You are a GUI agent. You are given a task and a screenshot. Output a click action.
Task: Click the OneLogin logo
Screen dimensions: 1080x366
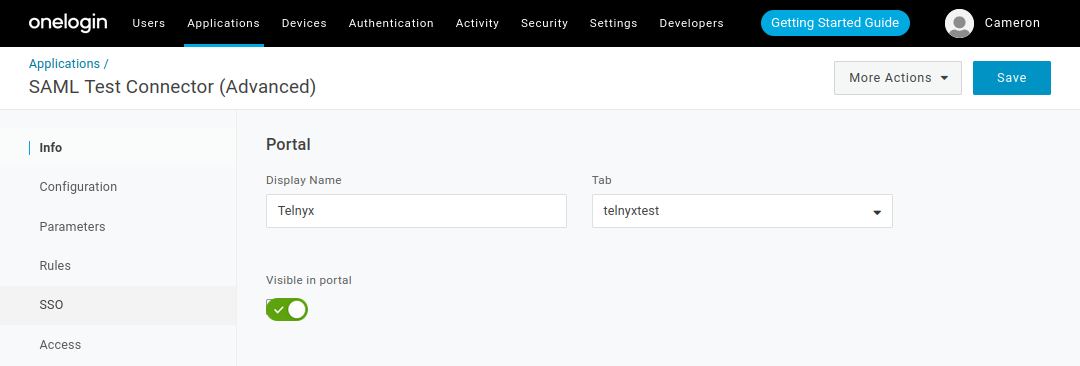click(68, 23)
